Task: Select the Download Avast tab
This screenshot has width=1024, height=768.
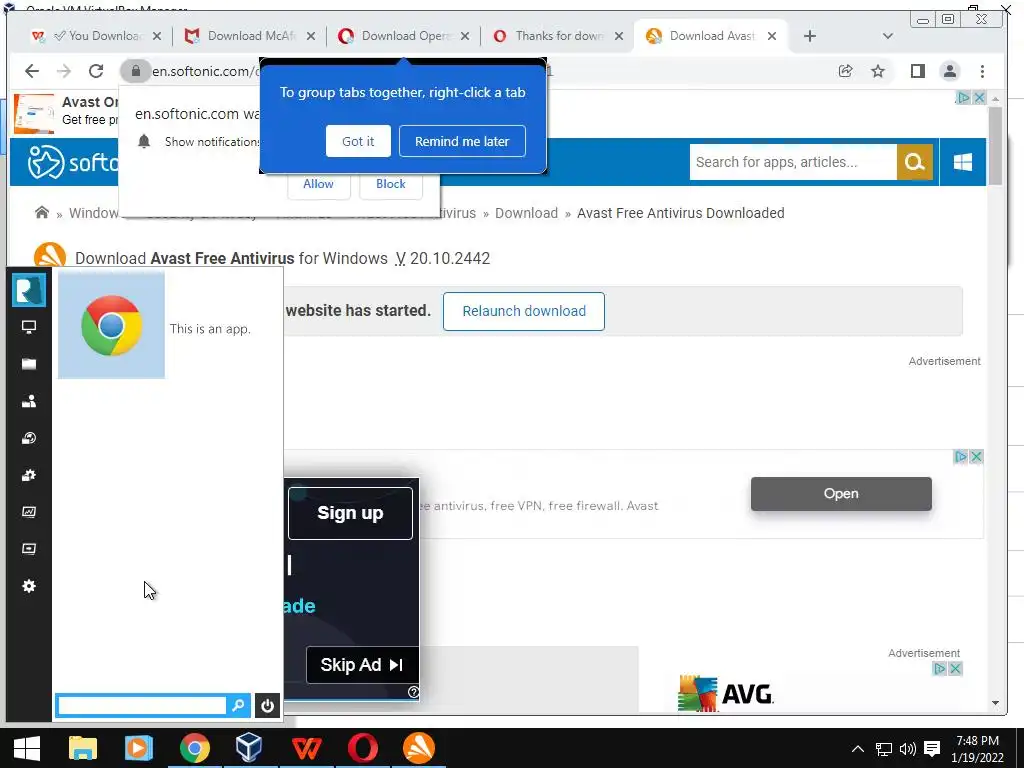Action: coord(711,36)
